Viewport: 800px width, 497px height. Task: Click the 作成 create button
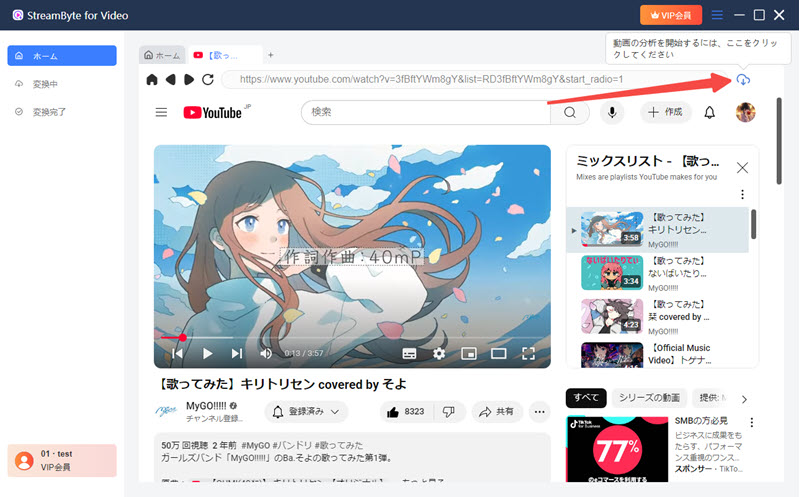[665, 112]
